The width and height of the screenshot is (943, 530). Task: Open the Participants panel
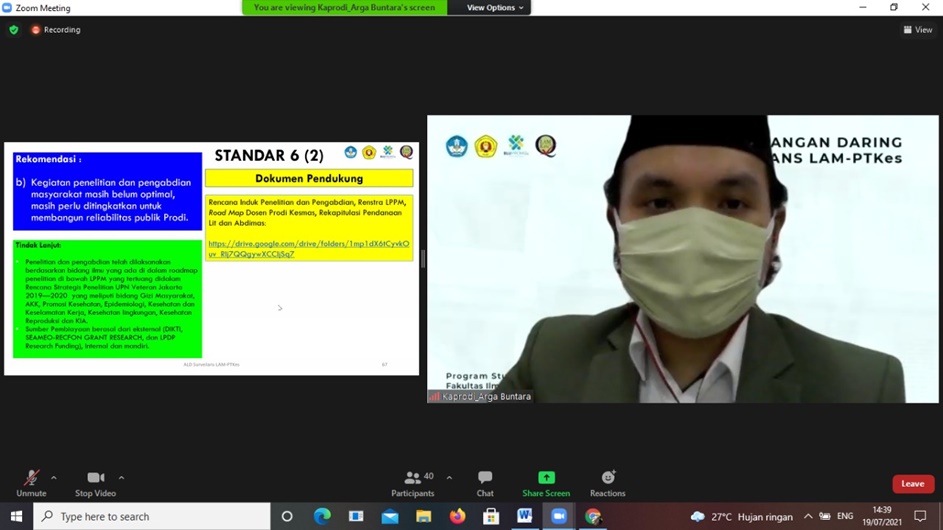click(412, 482)
